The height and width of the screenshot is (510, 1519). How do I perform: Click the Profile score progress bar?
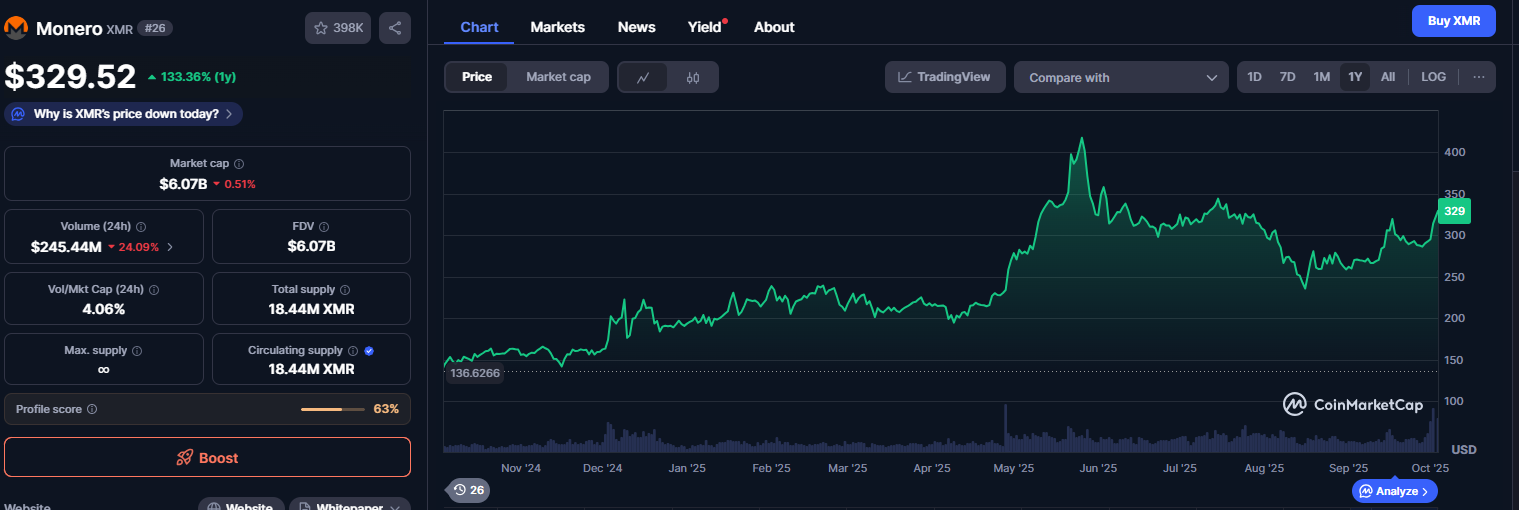click(x=334, y=409)
